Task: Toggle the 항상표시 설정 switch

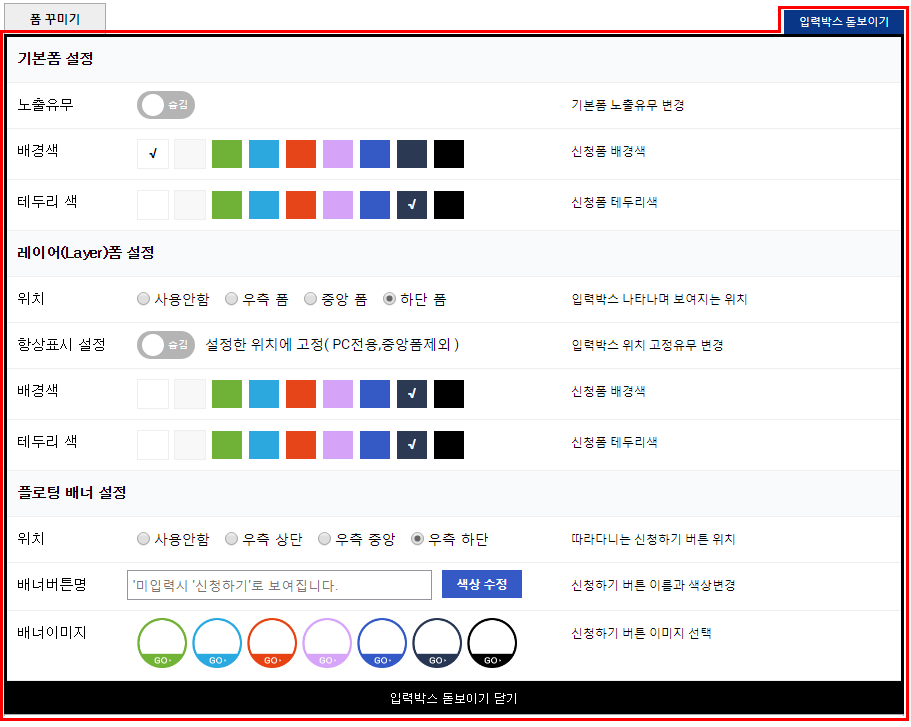Action: [x=165, y=345]
